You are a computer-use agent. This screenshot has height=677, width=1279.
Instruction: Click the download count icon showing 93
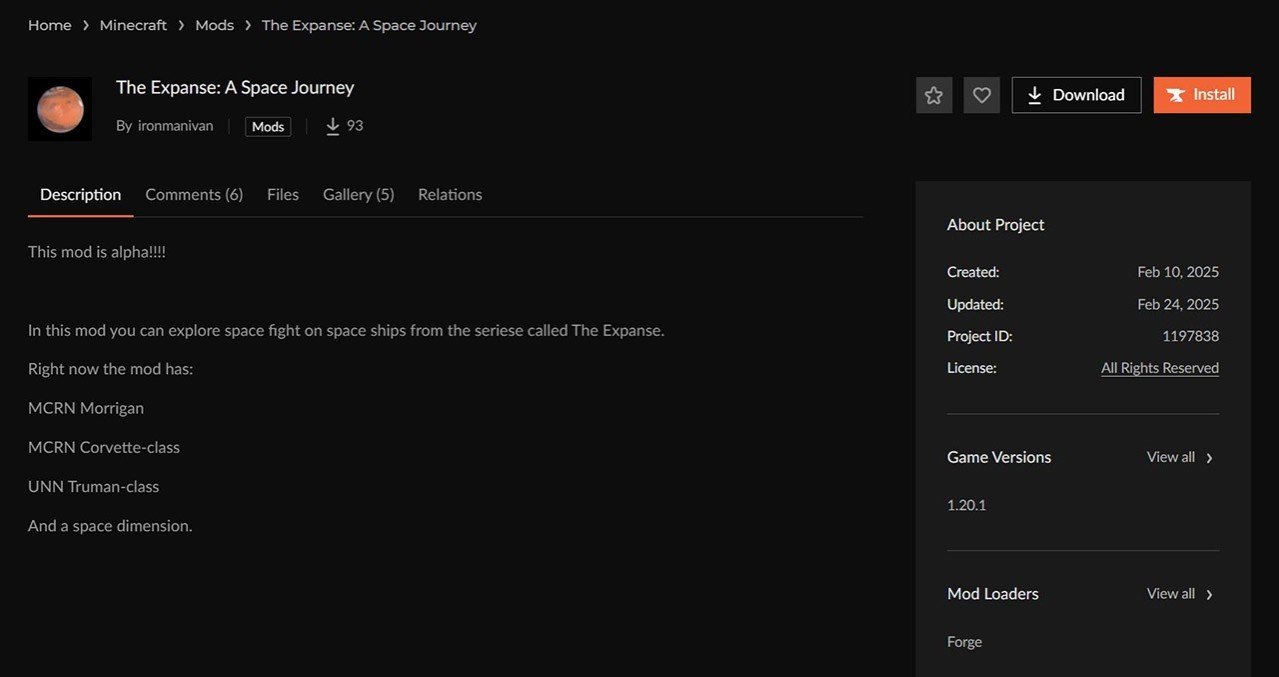tap(333, 126)
